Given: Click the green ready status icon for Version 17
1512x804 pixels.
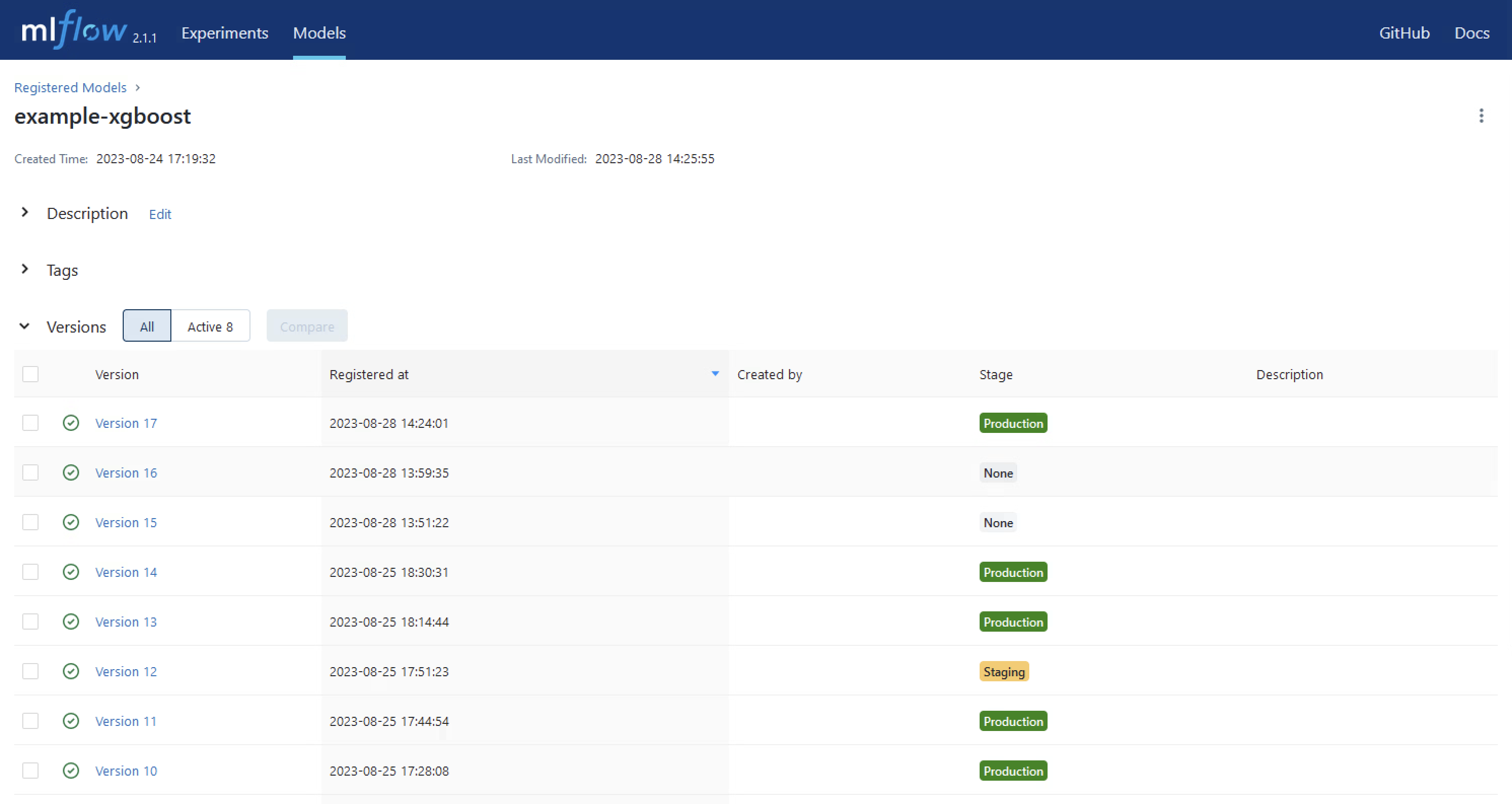Looking at the screenshot, I should [71, 423].
